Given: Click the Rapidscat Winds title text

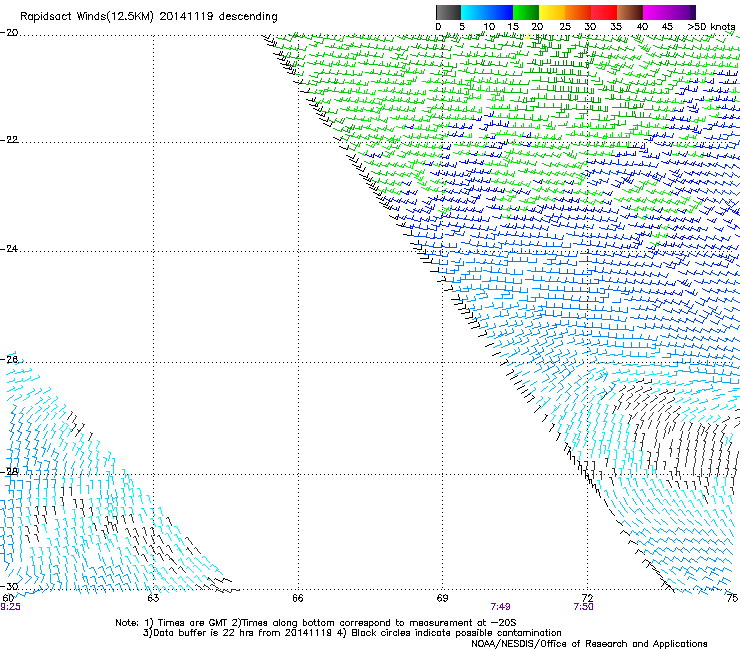Looking at the screenshot, I should click(x=149, y=17).
